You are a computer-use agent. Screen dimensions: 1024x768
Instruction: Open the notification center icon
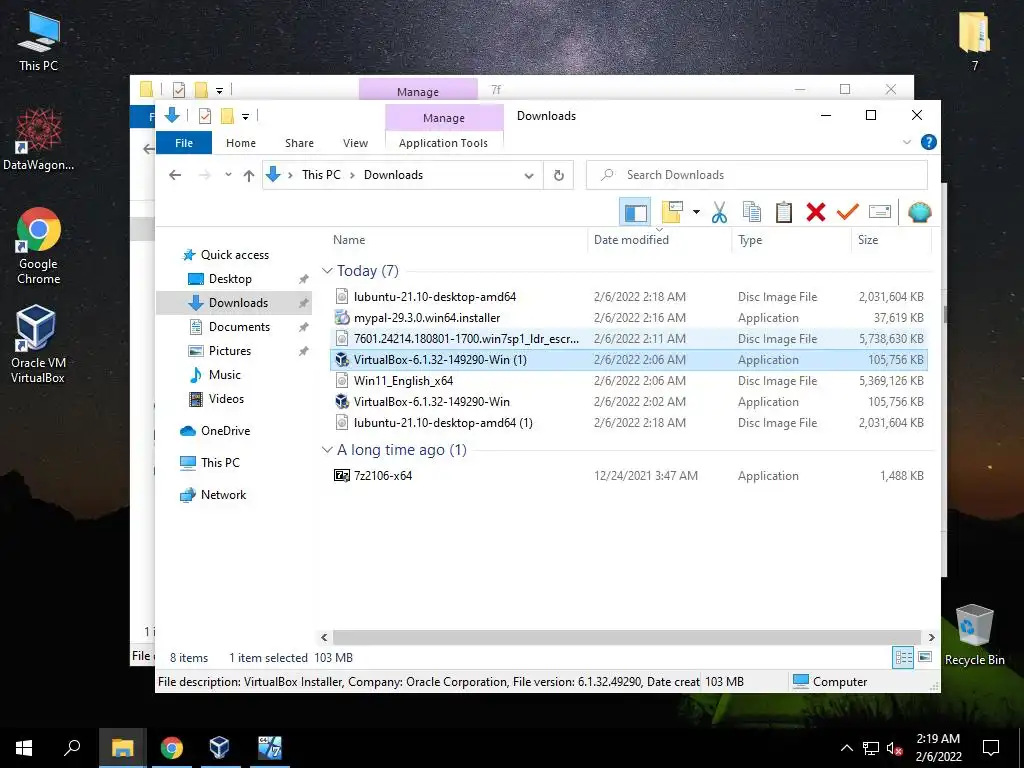coord(991,748)
